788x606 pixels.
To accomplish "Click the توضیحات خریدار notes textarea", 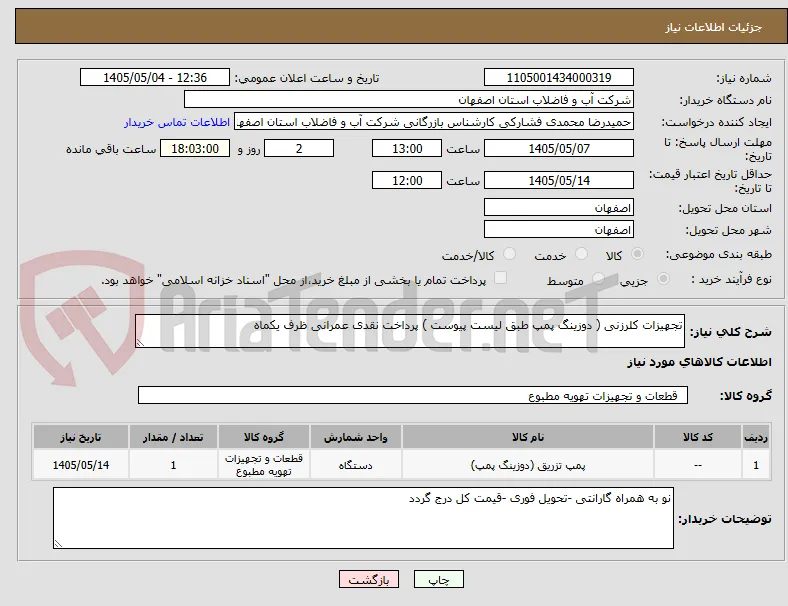I will pyautogui.click(x=363, y=518).
